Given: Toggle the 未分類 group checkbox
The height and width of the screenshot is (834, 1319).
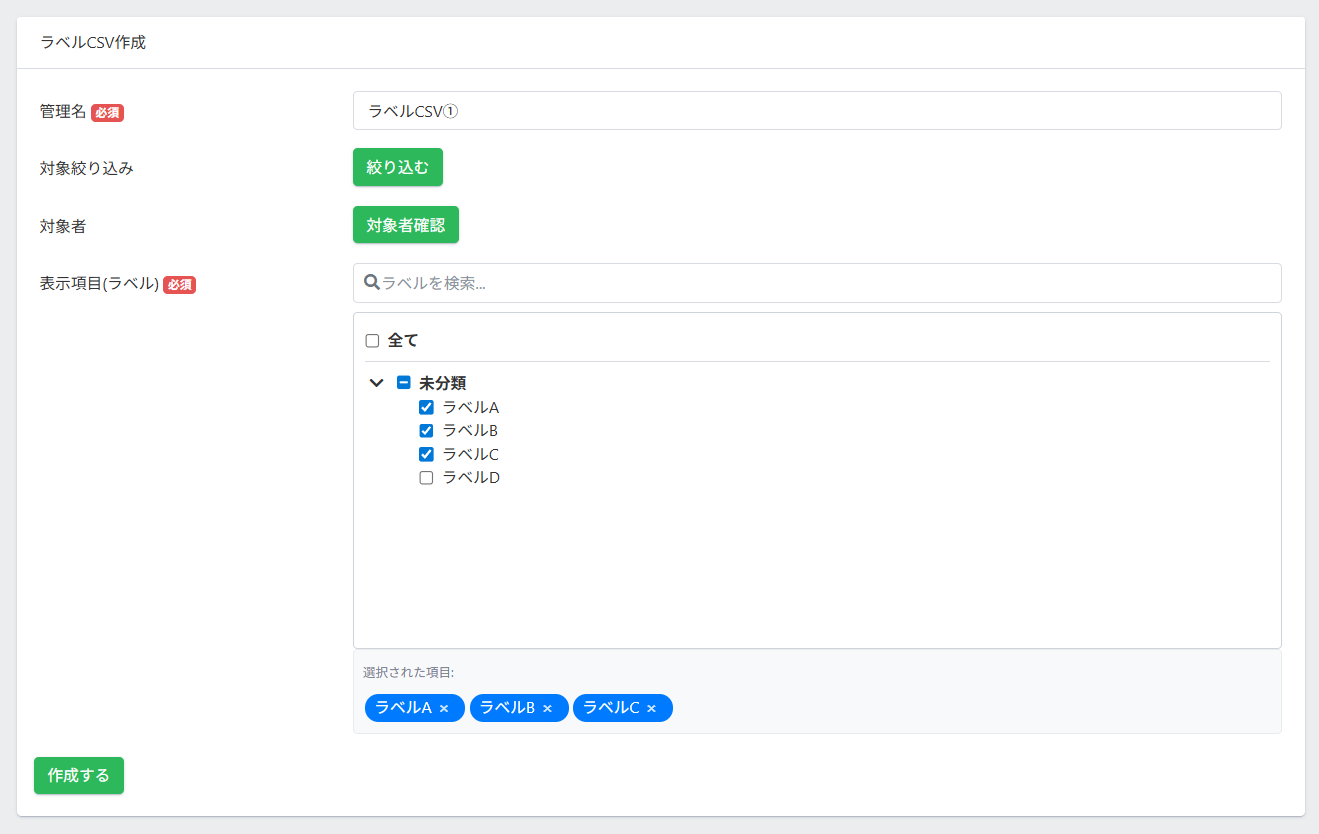Looking at the screenshot, I should tap(404, 382).
